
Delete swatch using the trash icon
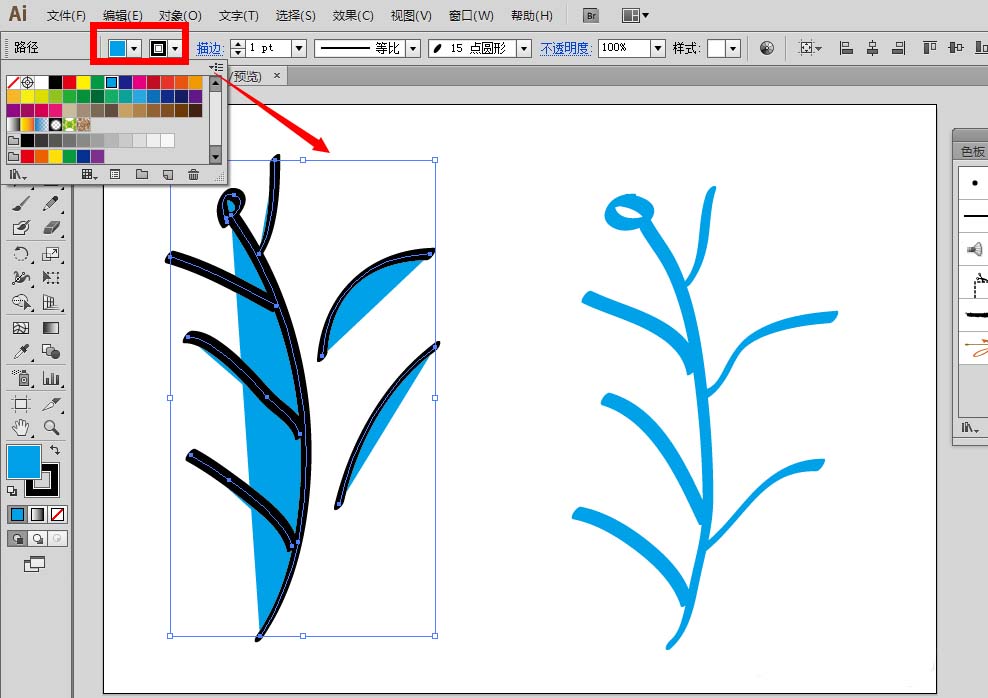click(x=193, y=174)
